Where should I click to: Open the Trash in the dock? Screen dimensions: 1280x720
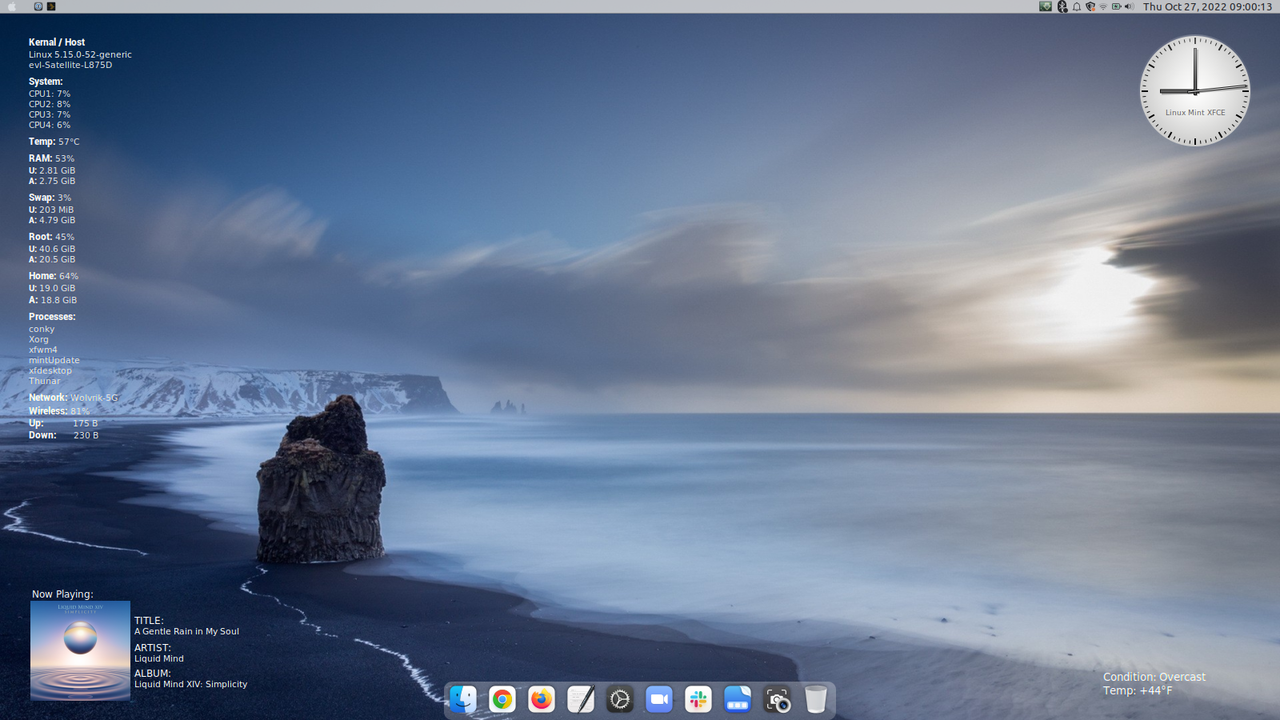[x=816, y=699]
